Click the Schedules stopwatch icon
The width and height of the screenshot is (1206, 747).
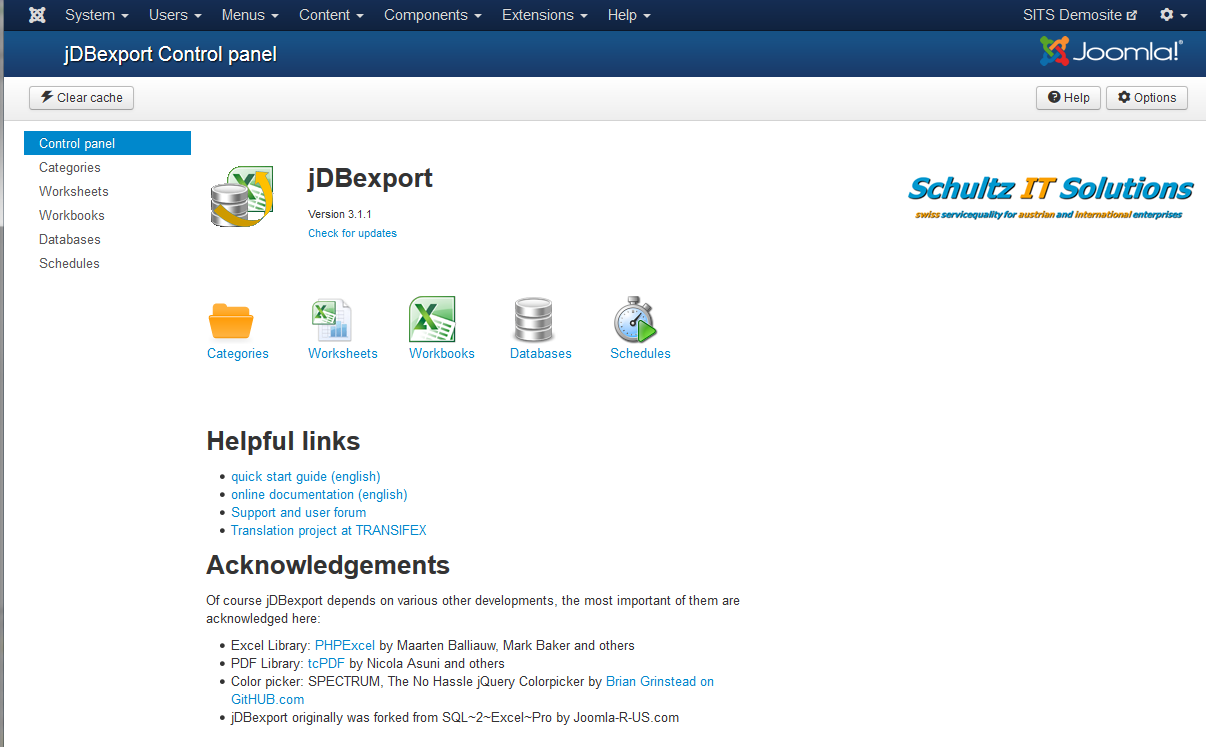pyautogui.click(x=634, y=320)
